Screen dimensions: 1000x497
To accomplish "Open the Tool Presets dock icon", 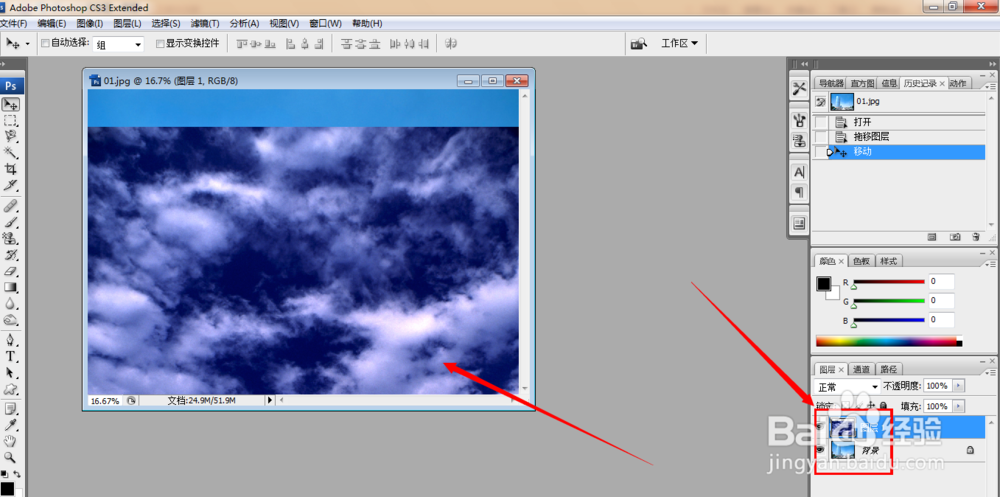I will (x=799, y=89).
